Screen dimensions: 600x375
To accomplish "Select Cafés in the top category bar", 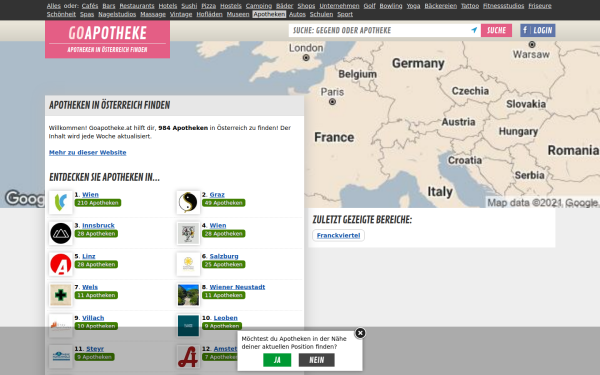I will pos(90,6).
